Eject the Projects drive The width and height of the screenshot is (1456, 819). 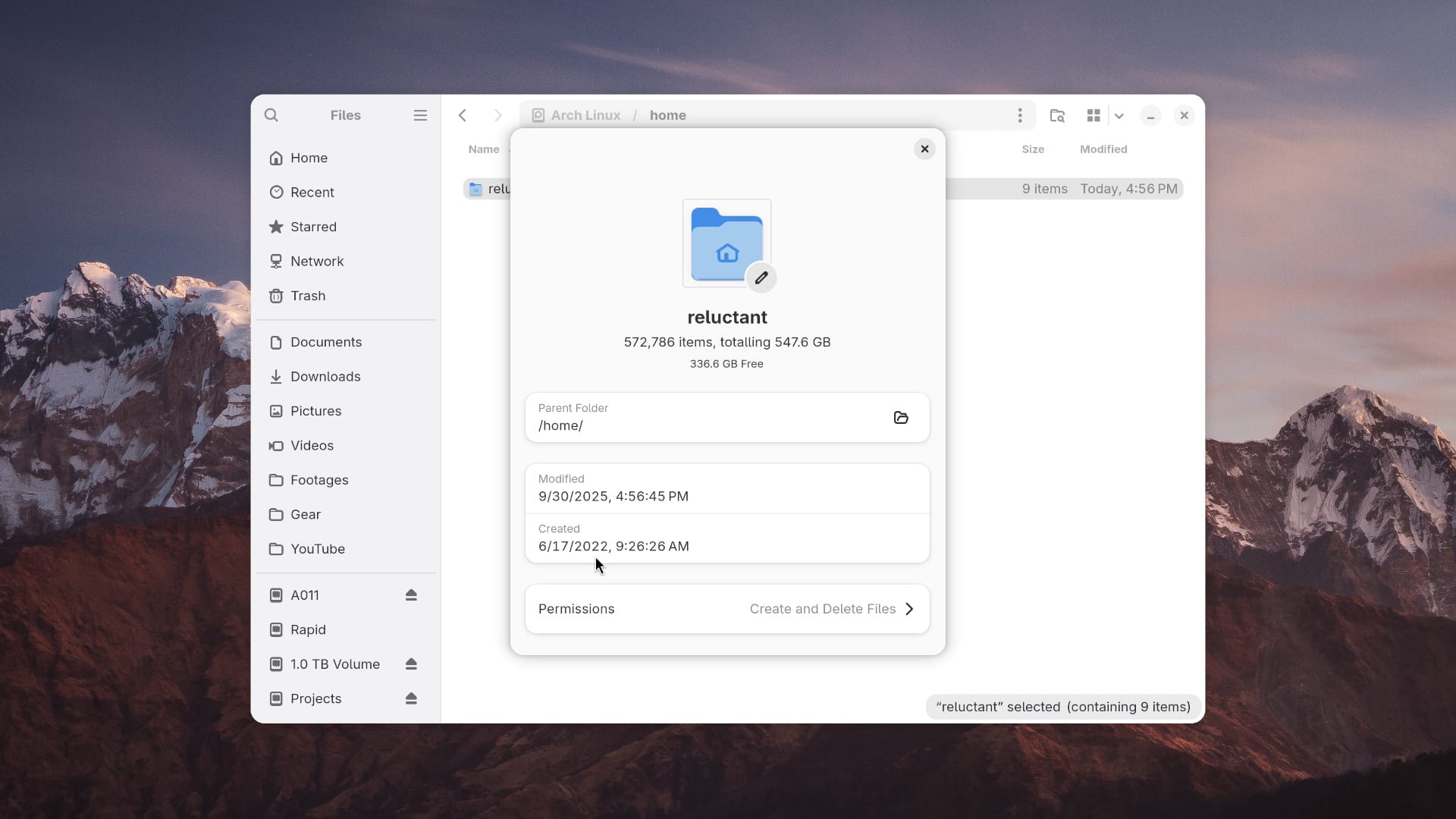click(411, 698)
